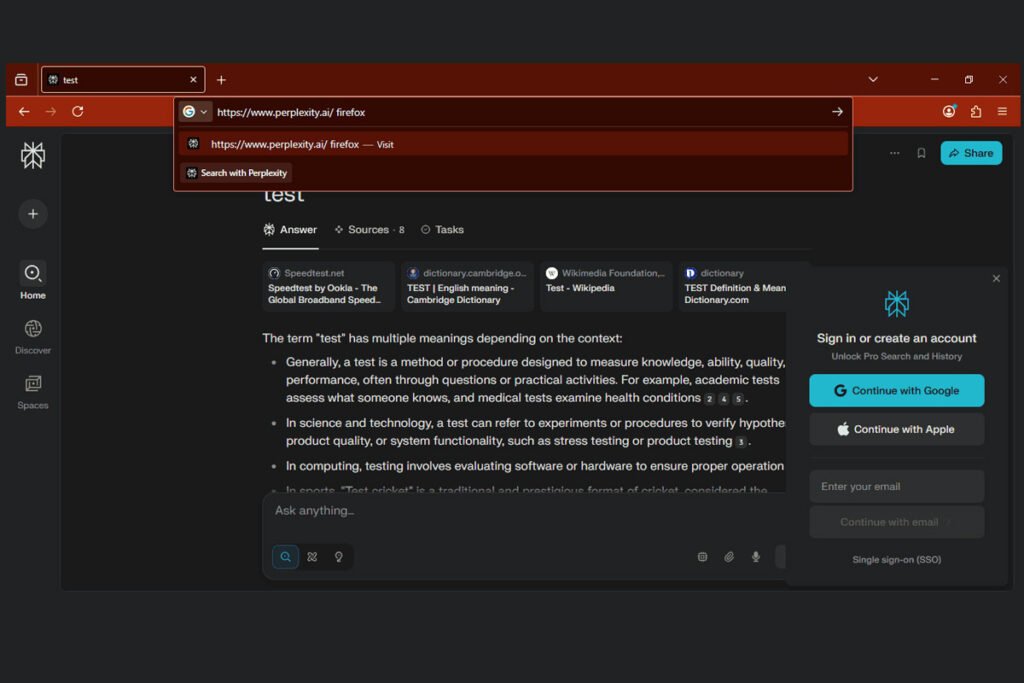1024x683 pixels.
Task: Click Continue with email button
Action: [897, 522]
